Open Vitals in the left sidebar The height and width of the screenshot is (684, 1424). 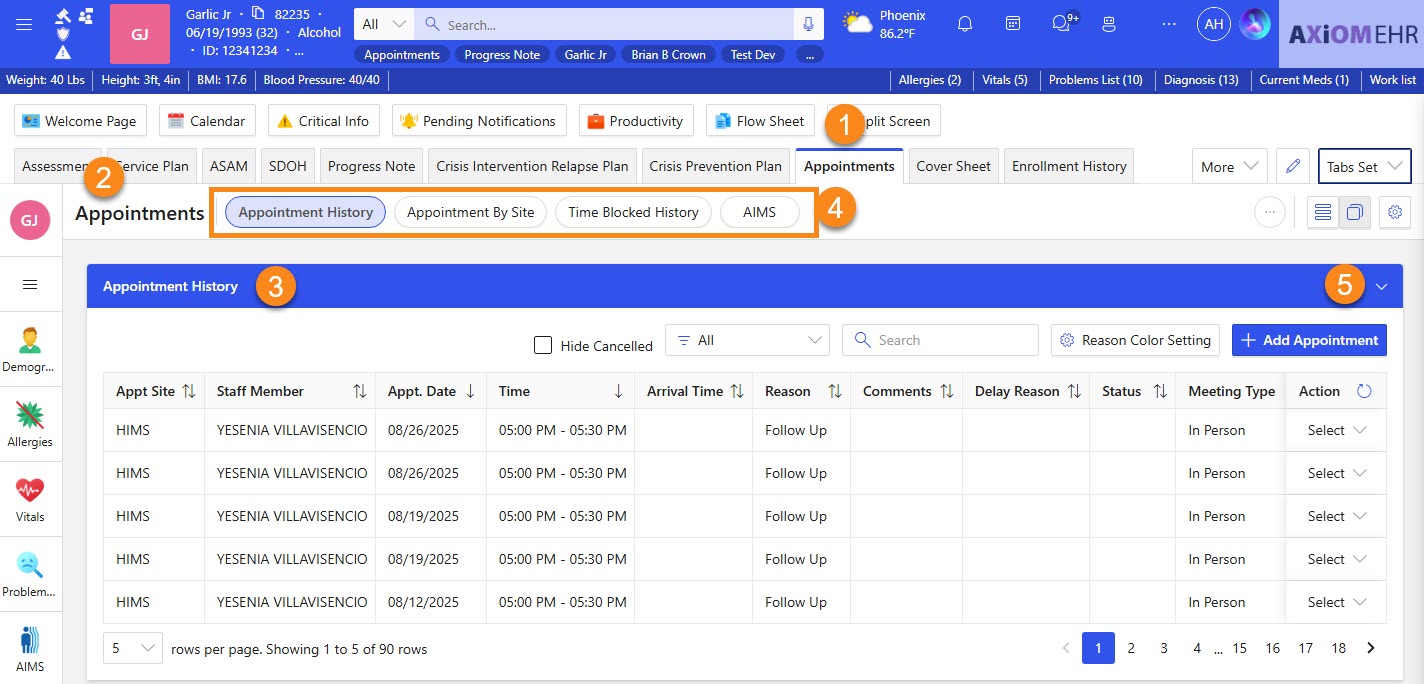click(30, 498)
